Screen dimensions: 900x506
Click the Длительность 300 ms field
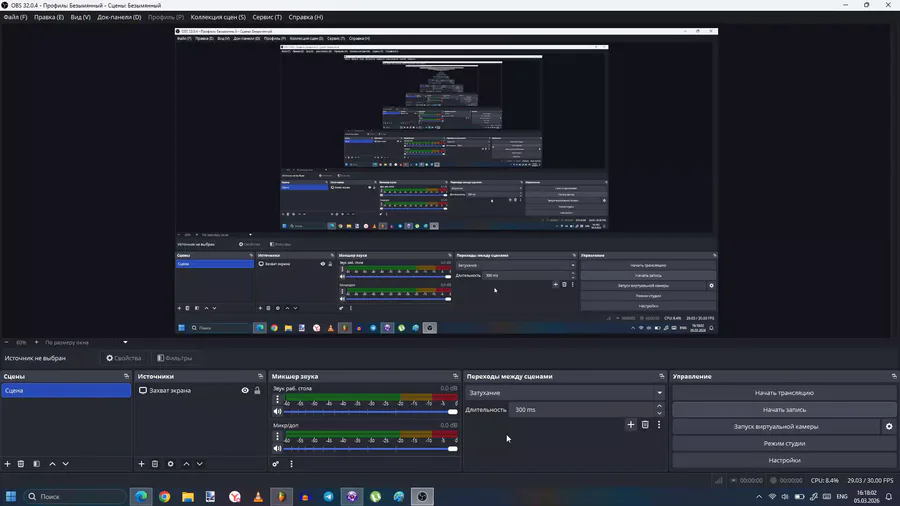coord(581,410)
